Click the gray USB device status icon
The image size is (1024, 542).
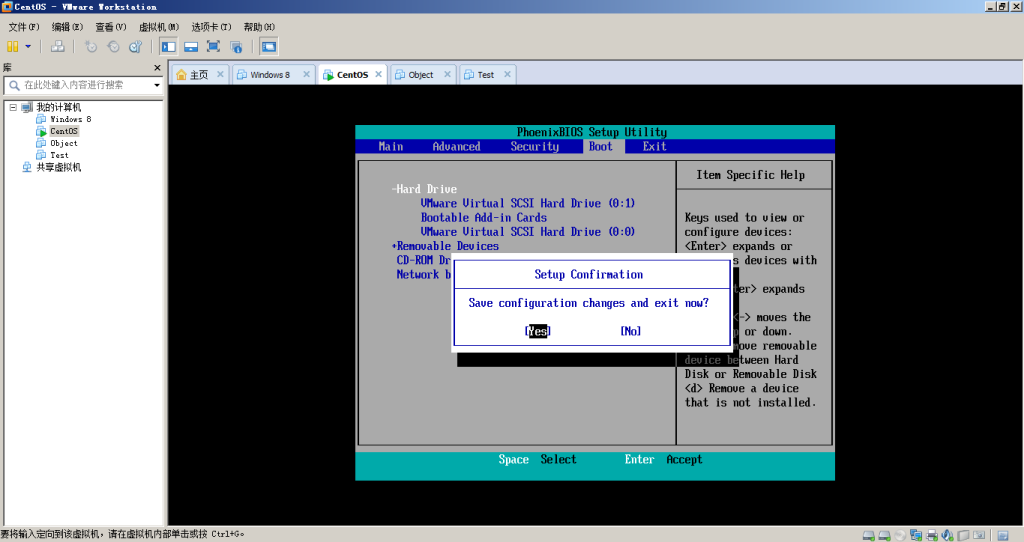(963, 535)
